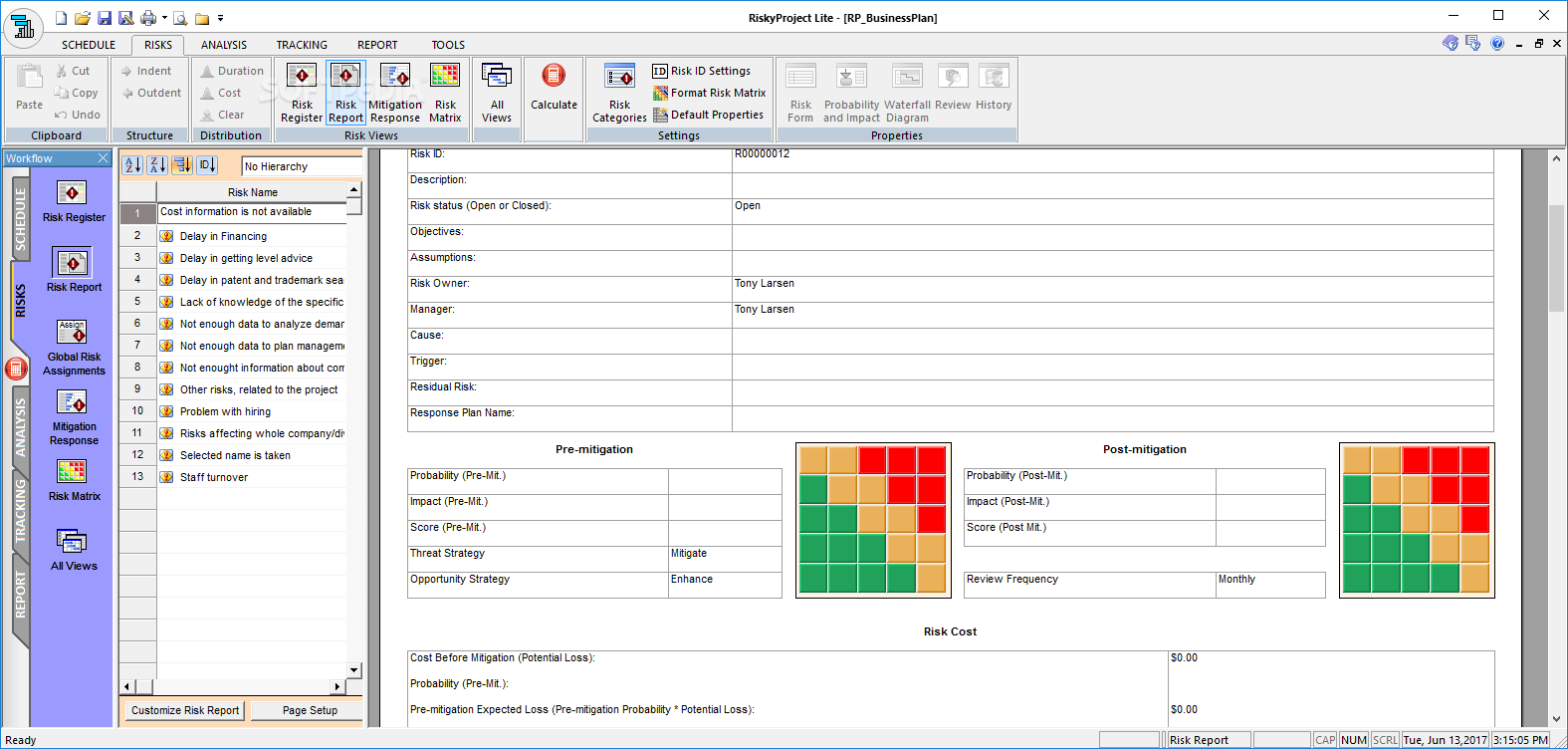The width and height of the screenshot is (1568, 749).
Task: Click the Save As icon in quick toolbar
Action: point(125,18)
